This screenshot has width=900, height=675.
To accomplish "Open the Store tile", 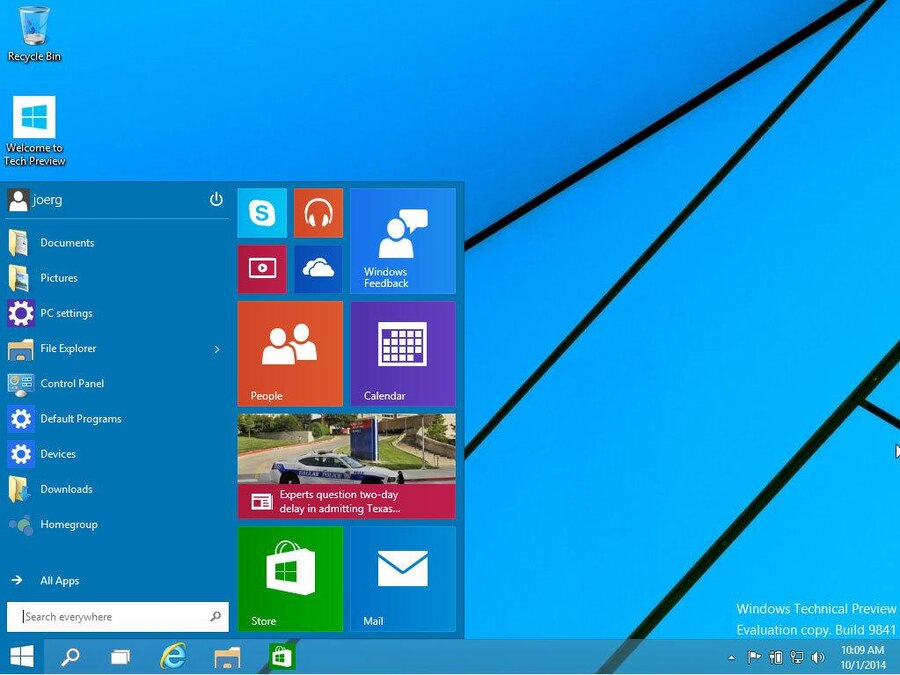I will click(289, 578).
